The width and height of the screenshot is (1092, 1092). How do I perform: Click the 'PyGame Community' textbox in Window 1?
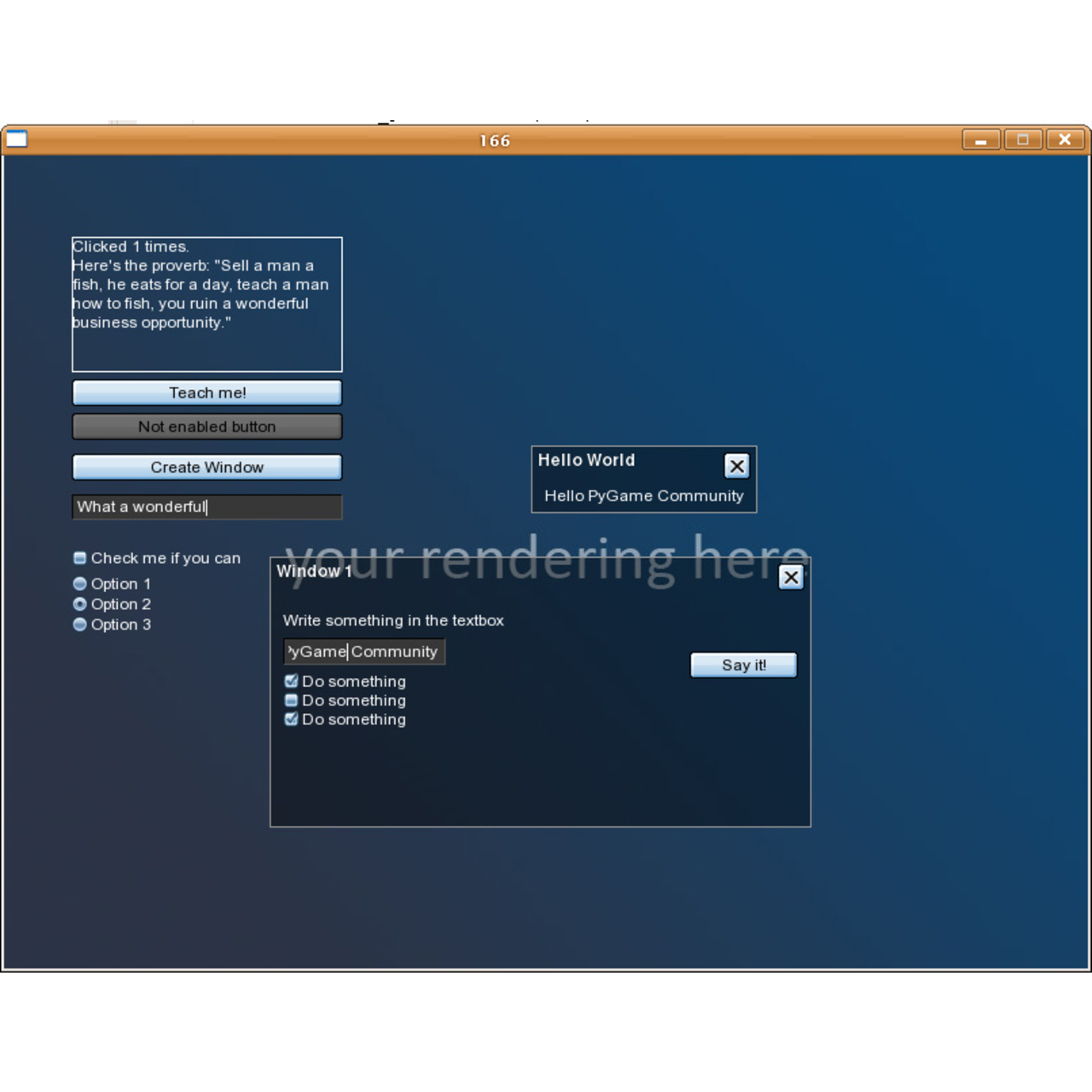pos(363,651)
